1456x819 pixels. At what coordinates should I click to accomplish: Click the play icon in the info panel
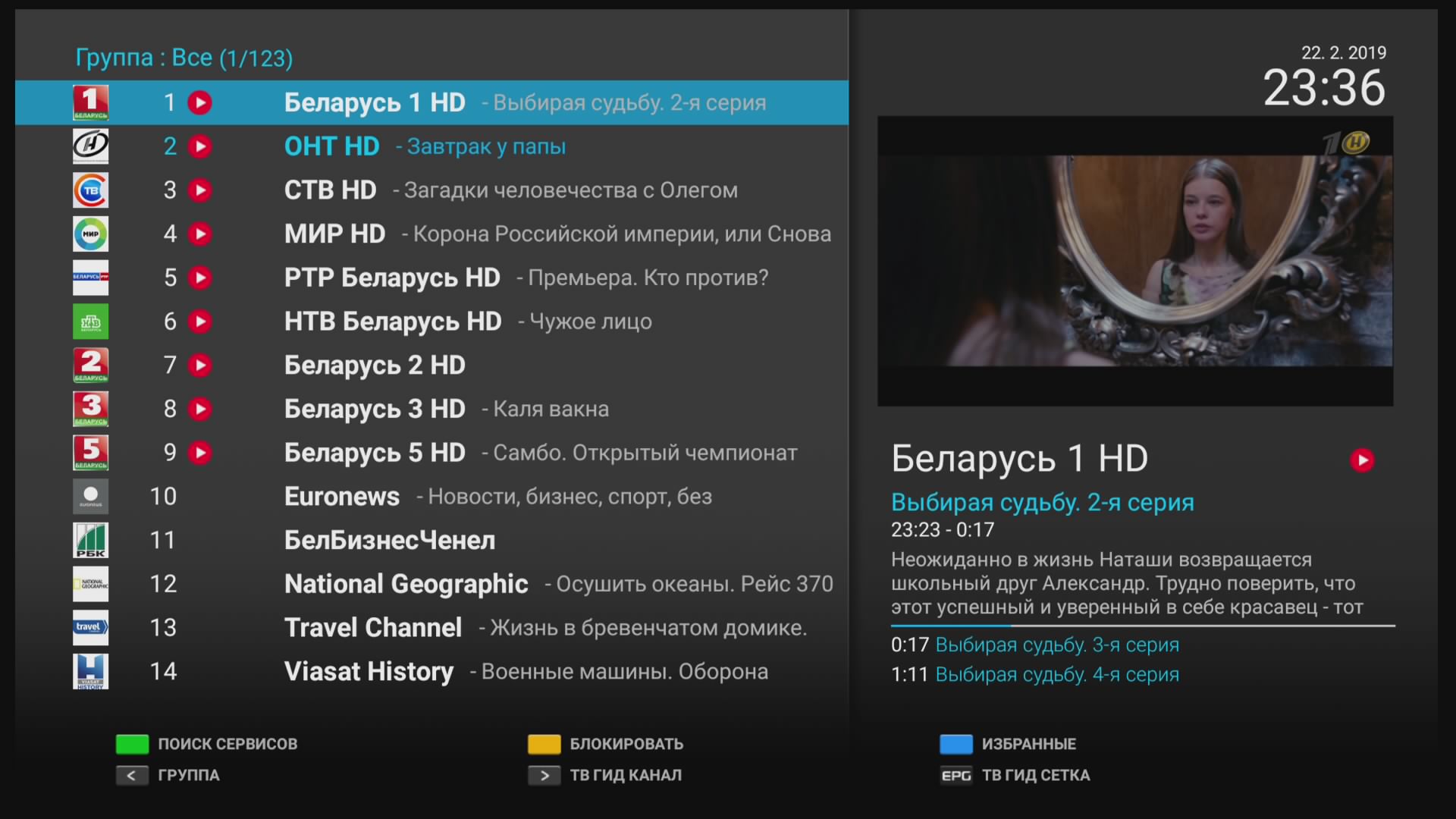pos(1362,460)
